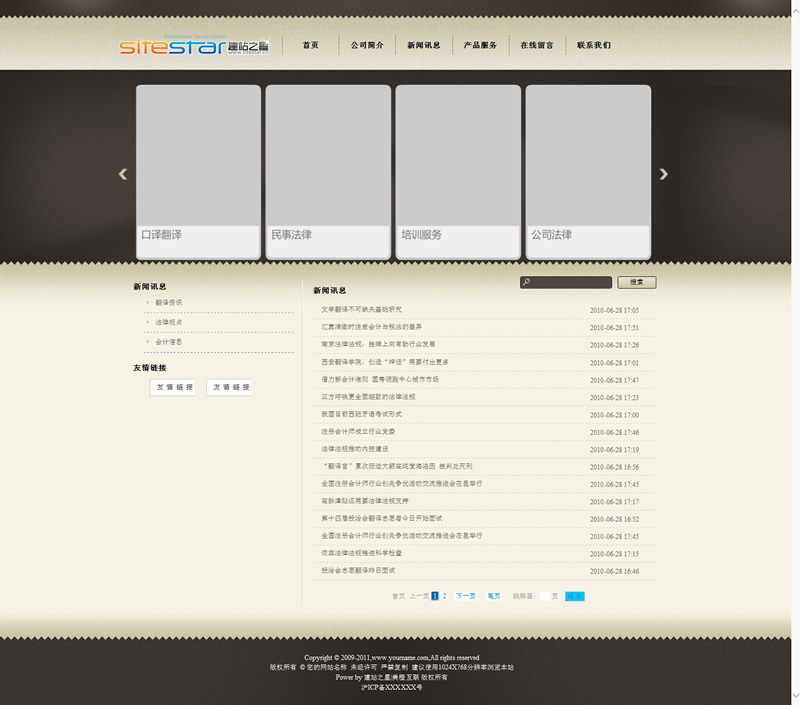Click the carousel next arrow
Viewport: 800px width, 705px height.
pyautogui.click(x=663, y=174)
